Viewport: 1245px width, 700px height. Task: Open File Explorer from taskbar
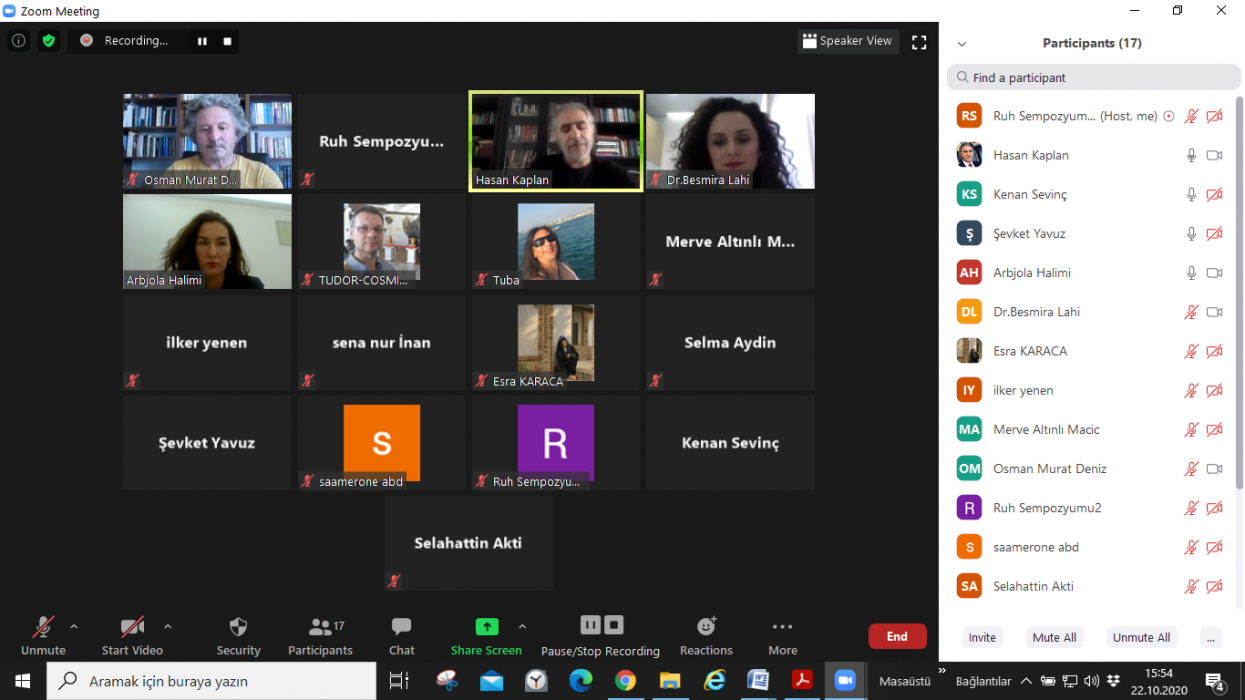pos(669,681)
